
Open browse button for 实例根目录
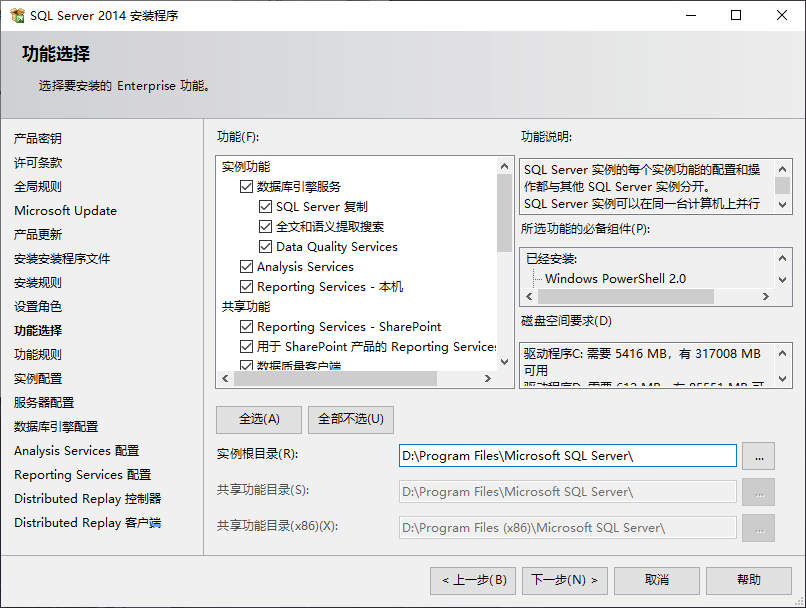coord(759,456)
